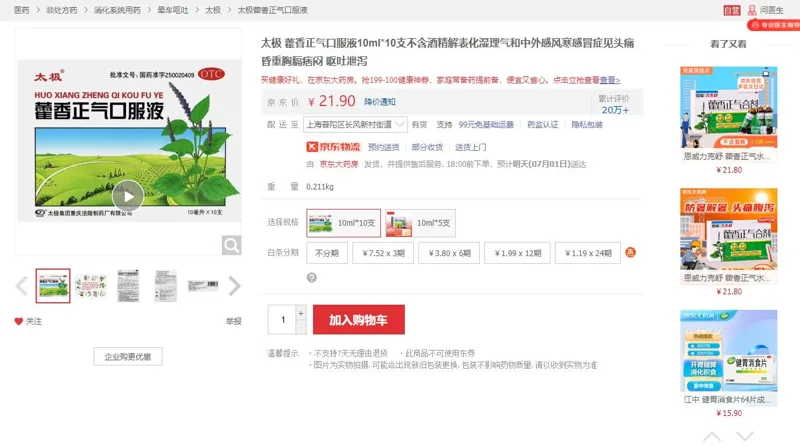Click the 举报 report link

coord(234,321)
